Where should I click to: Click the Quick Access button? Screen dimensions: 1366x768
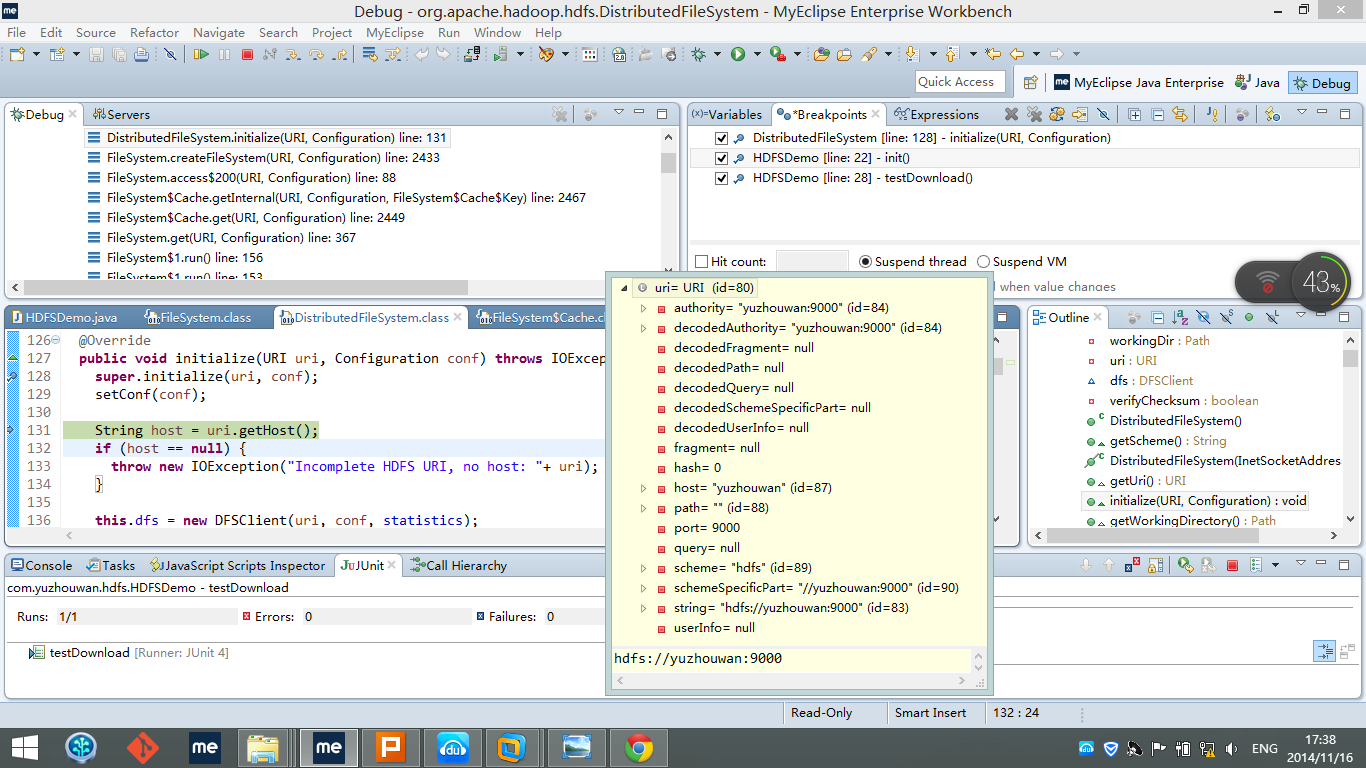pyautogui.click(x=959, y=81)
